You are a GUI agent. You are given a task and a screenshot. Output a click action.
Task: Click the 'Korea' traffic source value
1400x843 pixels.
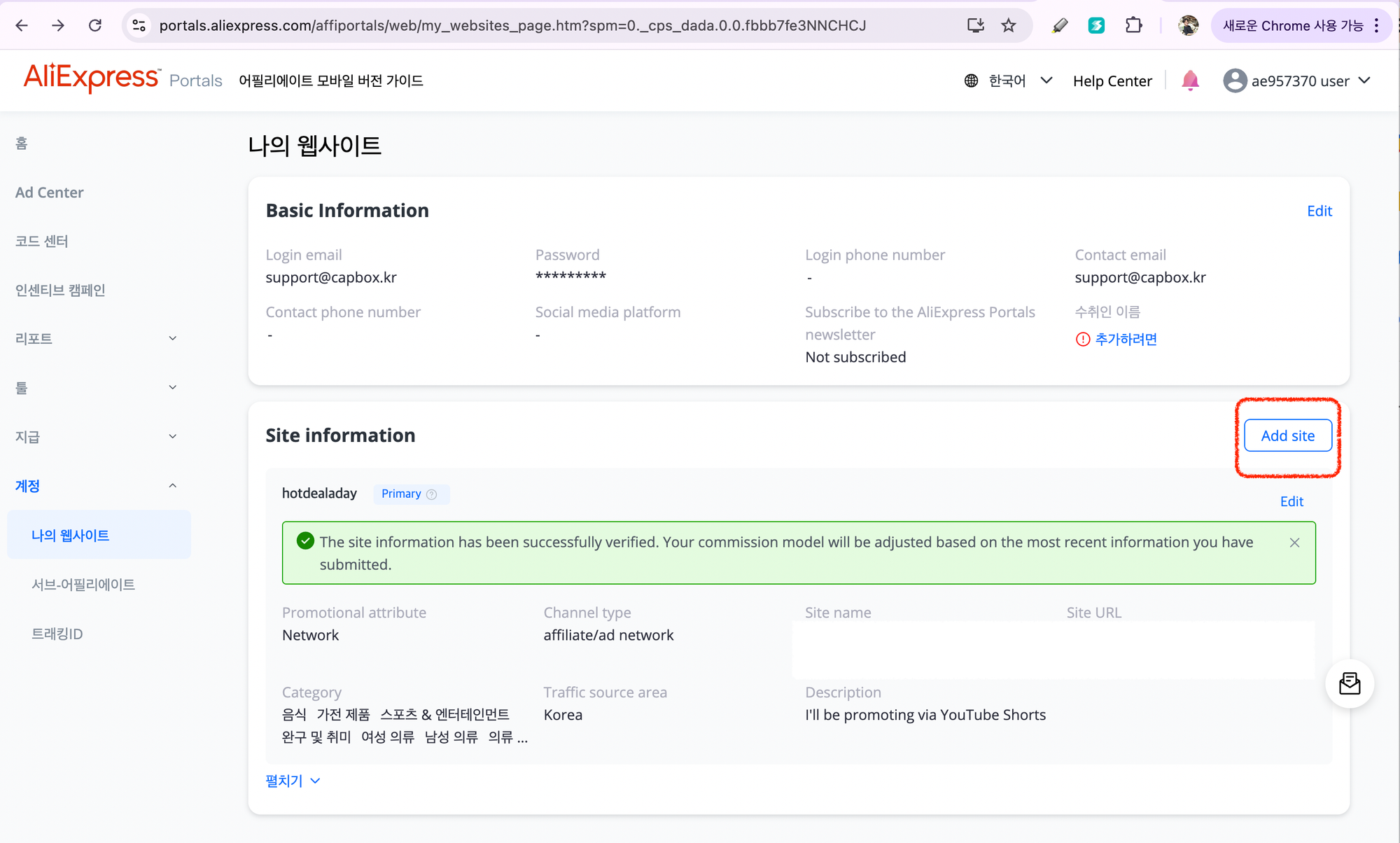point(563,715)
